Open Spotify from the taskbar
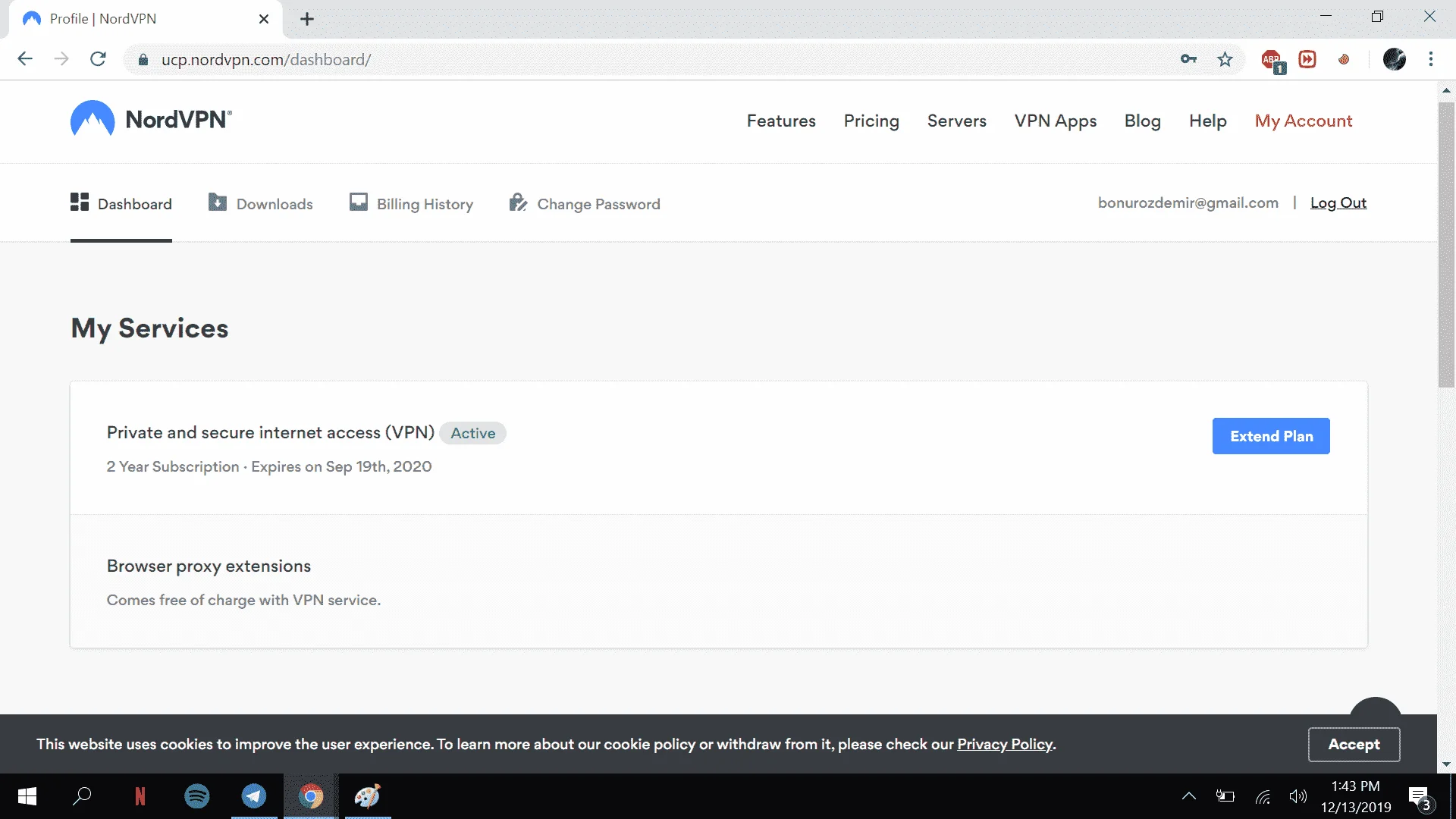Image resolution: width=1456 pixels, height=819 pixels. 197,796
